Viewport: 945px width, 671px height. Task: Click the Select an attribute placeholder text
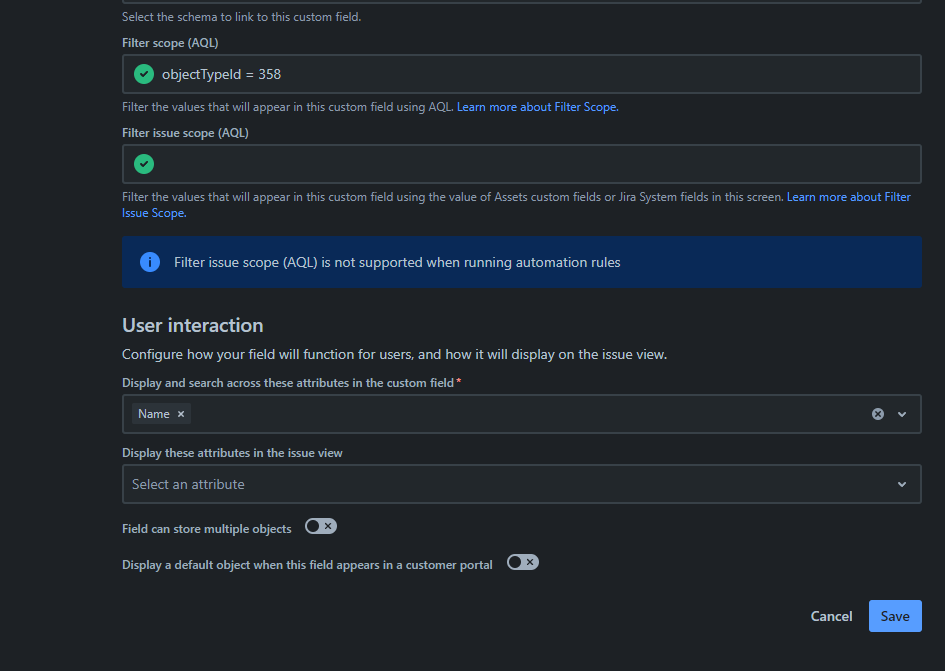188,484
